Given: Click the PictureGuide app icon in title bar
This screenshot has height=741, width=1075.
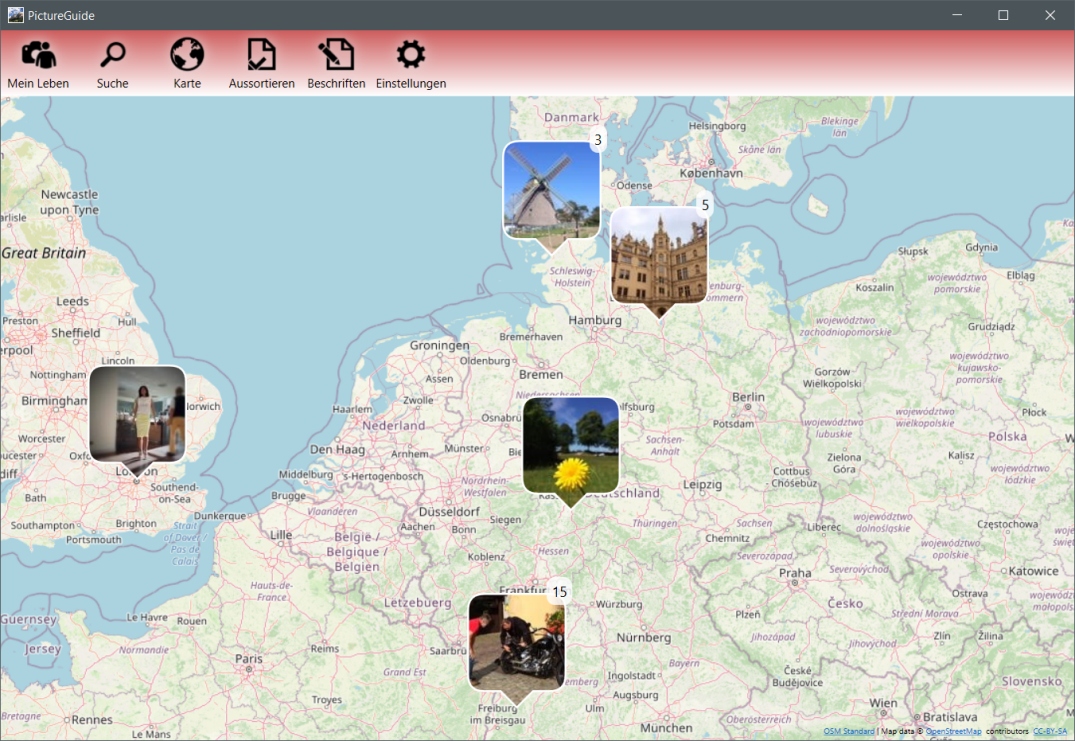Looking at the screenshot, I should coord(15,15).
